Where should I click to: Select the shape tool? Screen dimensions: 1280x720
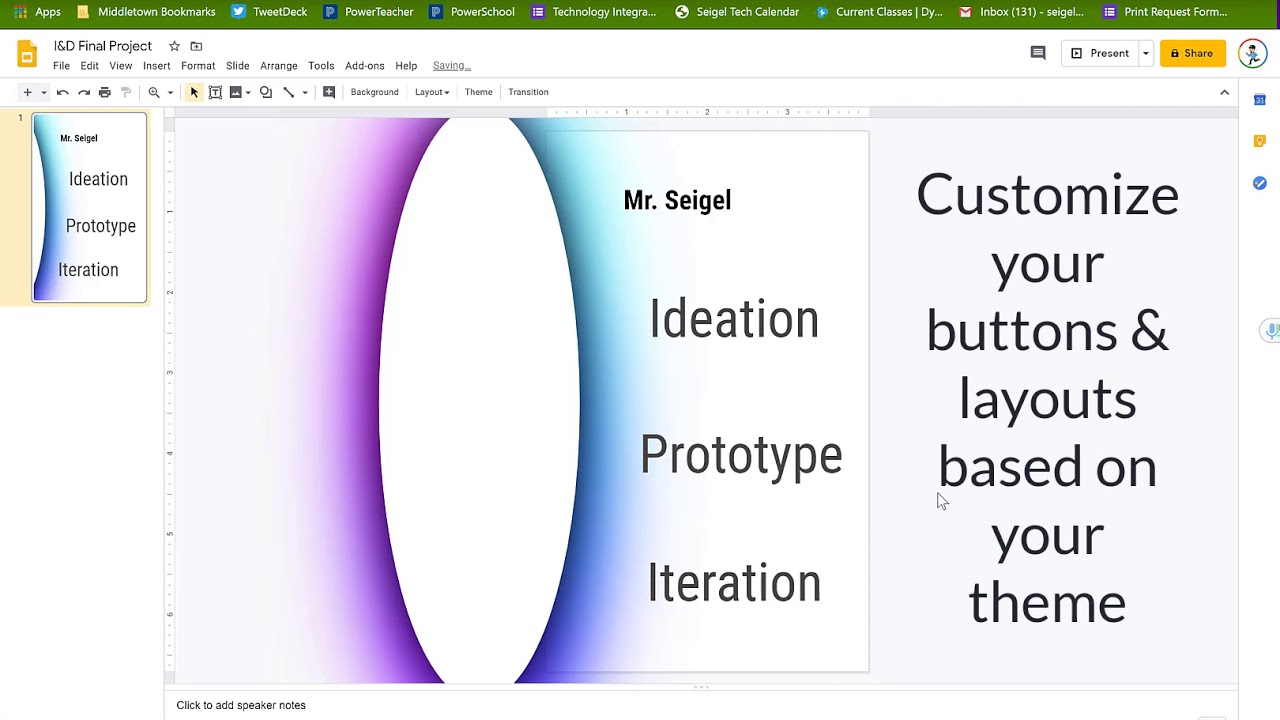point(266,92)
